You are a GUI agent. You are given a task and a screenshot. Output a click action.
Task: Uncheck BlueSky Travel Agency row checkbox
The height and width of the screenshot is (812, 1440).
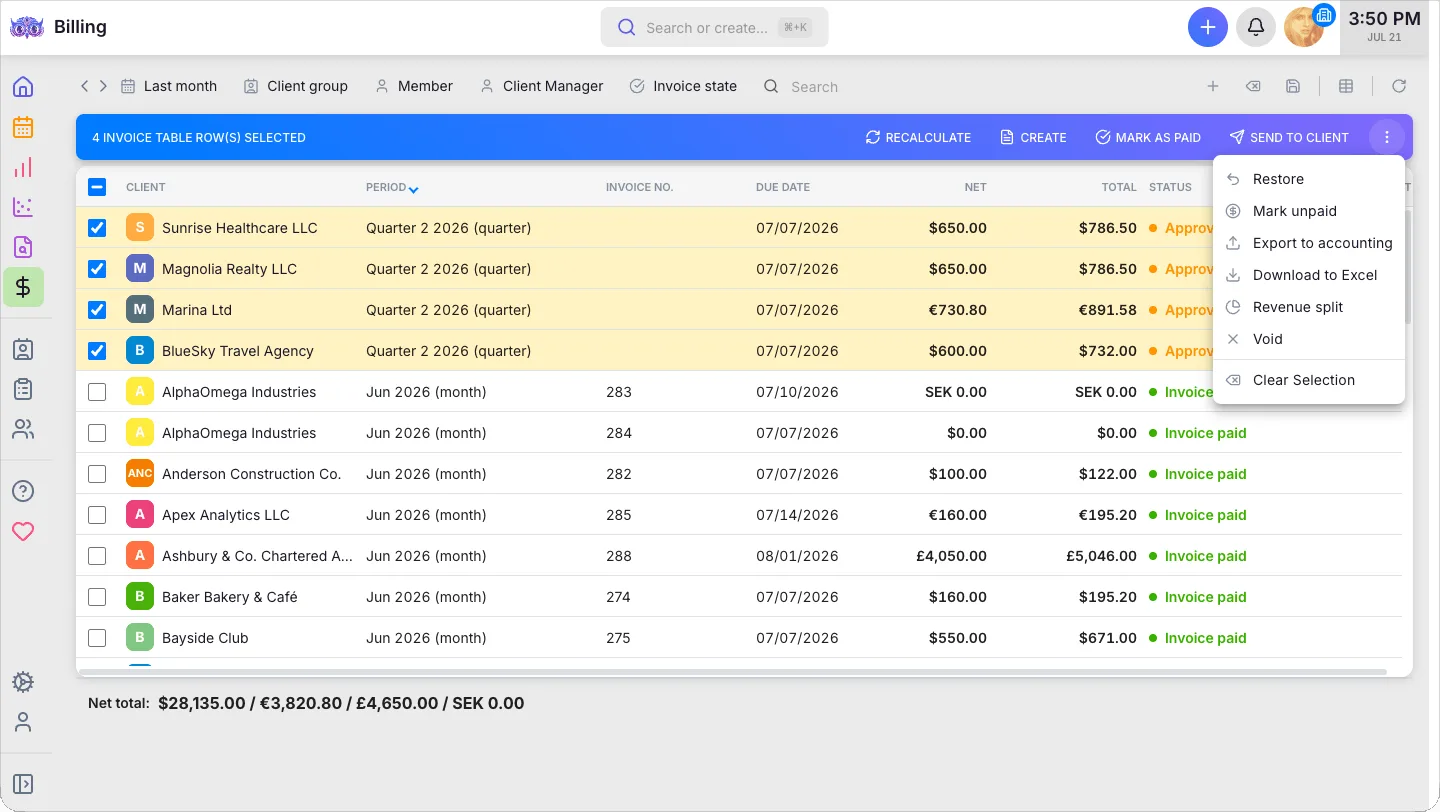point(97,351)
